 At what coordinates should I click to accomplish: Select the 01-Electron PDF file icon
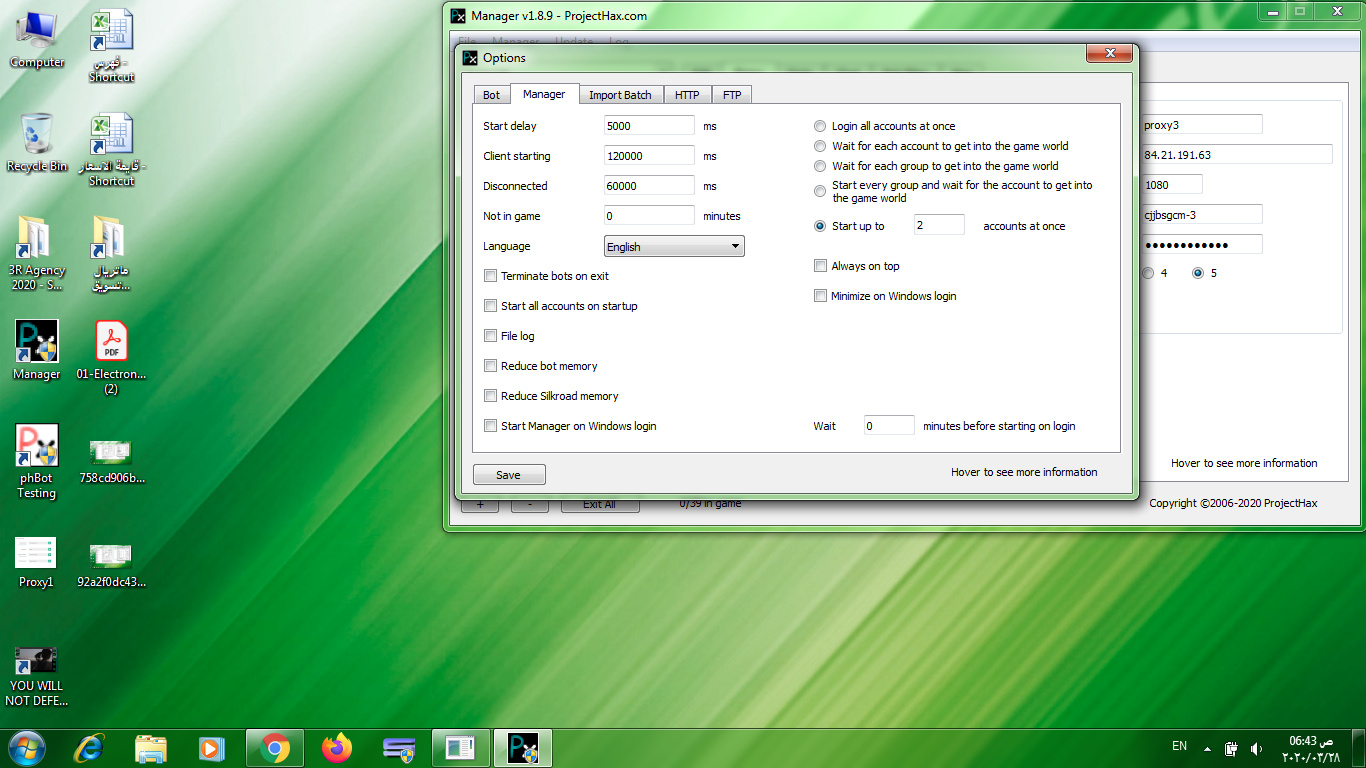tap(111, 343)
